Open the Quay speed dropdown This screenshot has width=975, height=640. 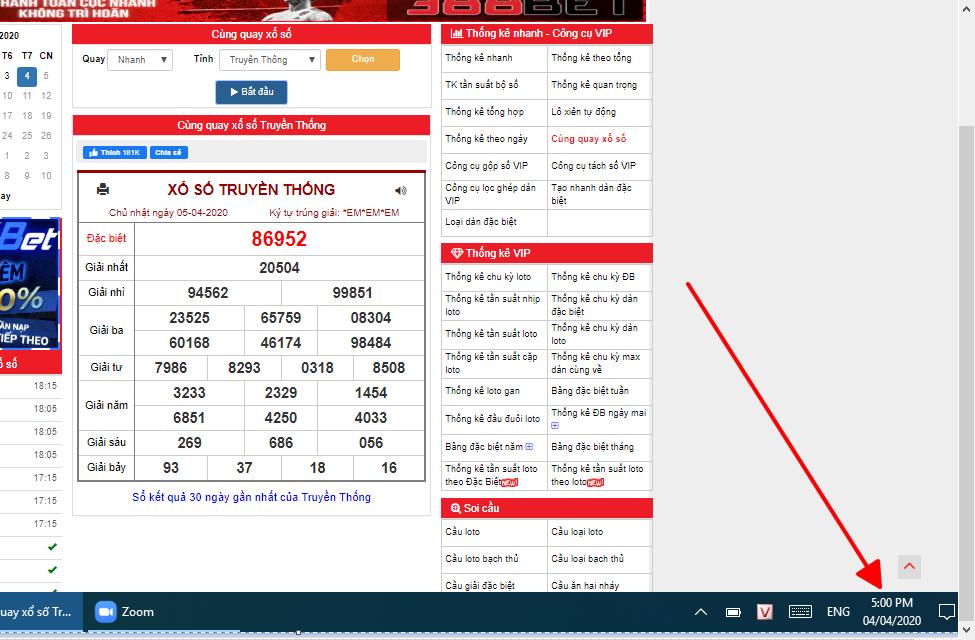(140, 60)
